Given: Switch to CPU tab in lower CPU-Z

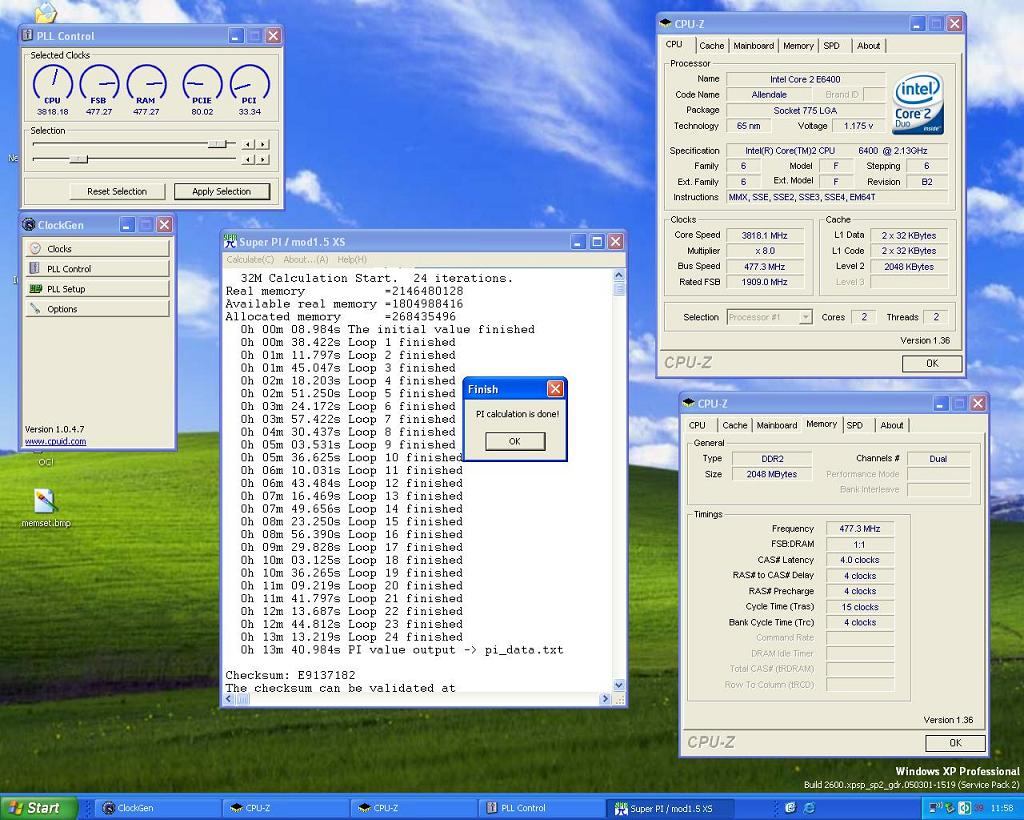Looking at the screenshot, I should [697, 425].
